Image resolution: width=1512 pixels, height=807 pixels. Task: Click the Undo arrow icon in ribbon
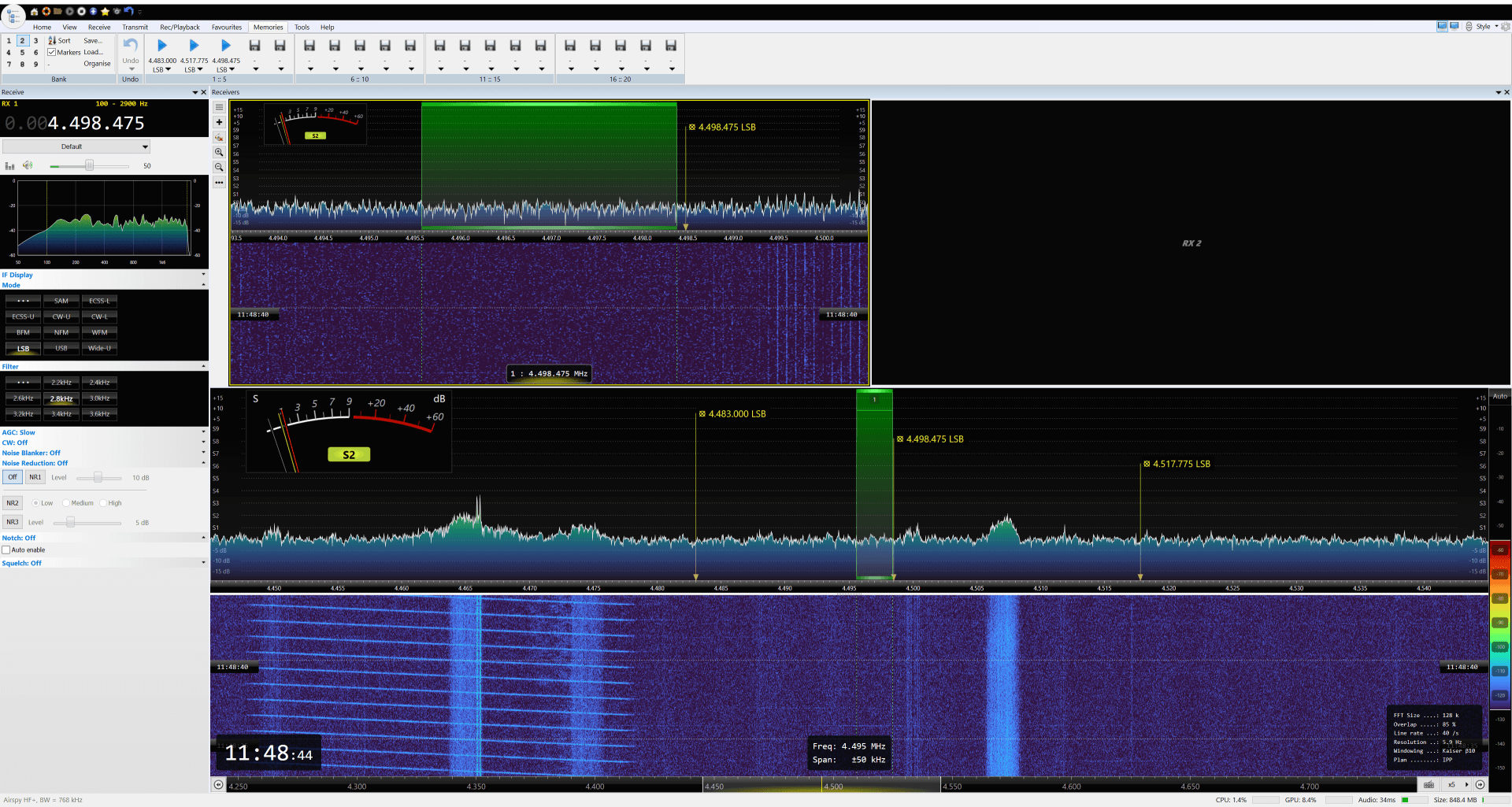click(x=131, y=46)
